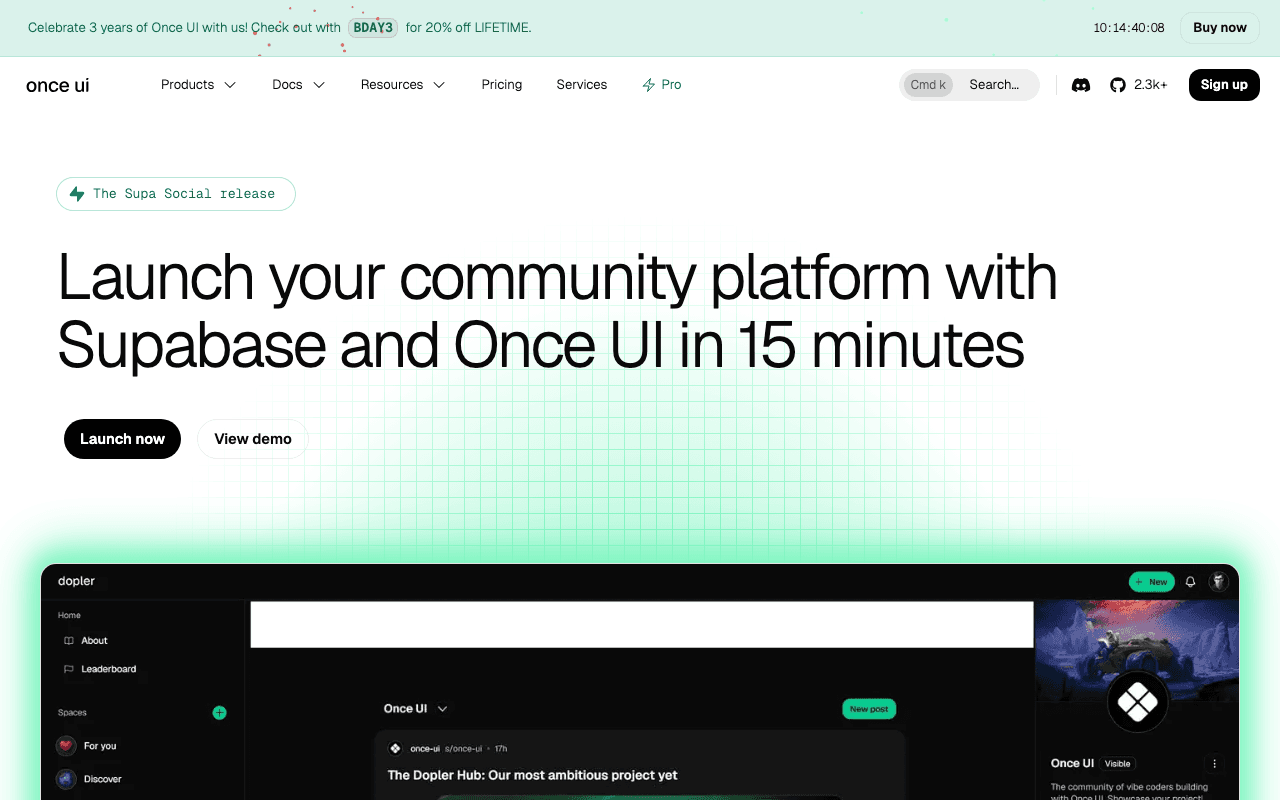Click the Leaderboard flag icon
The image size is (1280, 800).
68,669
